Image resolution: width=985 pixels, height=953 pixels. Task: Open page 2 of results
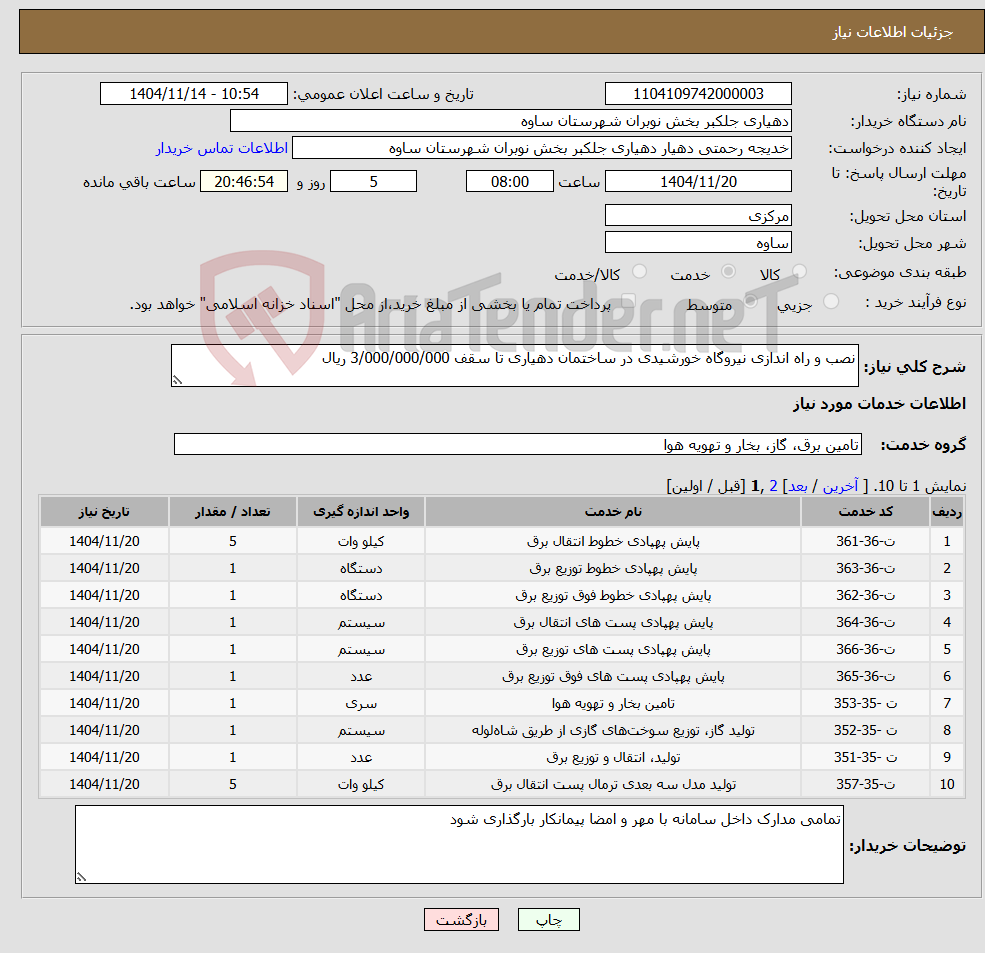point(773,486)
